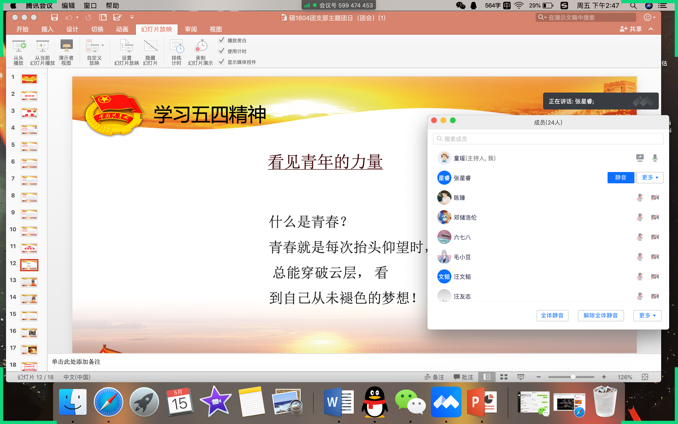The height and width of the screenshot is (424, 678).
Task: Click the zoom slider in status bar
Action: (x=571, y=377)
